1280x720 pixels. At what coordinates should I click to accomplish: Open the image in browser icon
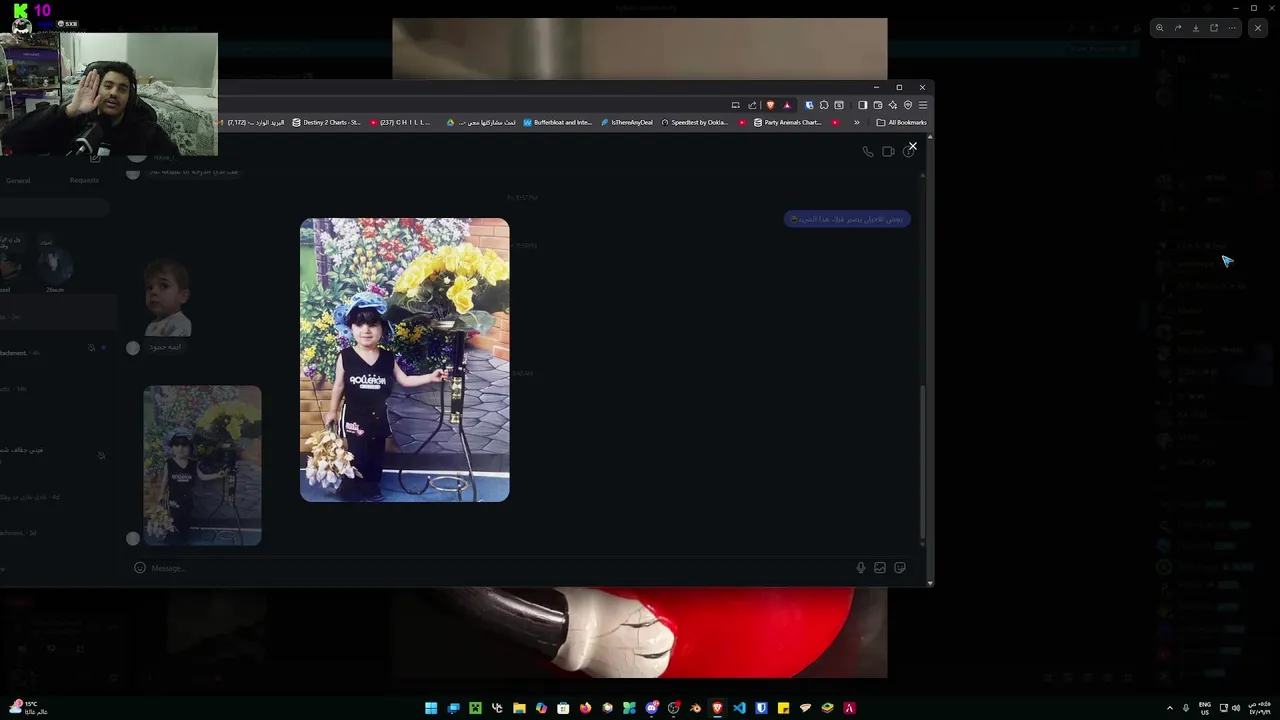(x=1214, y=28)
